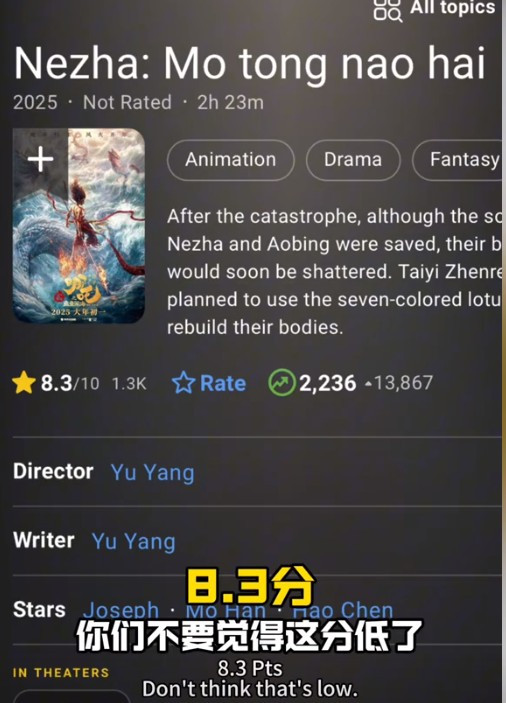The height and width of the screenshot is (703, 506).
Task: Open writer Yu Yang's link
Action: (x=133, y=541)
